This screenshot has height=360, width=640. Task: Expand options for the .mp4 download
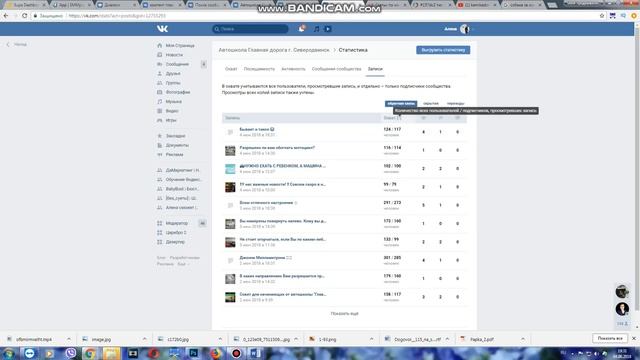click(x=69, y=339)
